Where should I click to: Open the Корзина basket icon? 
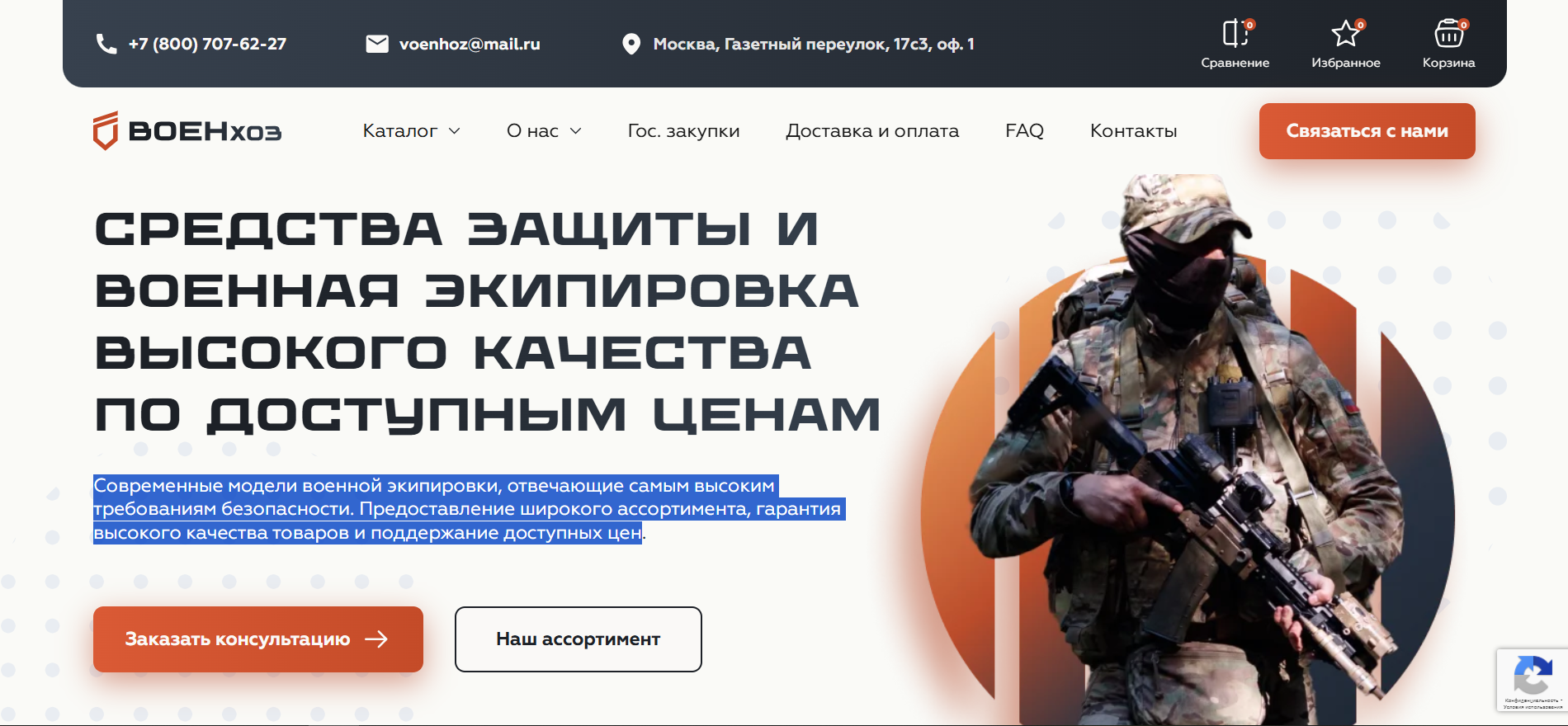(x=1449, y=33)
